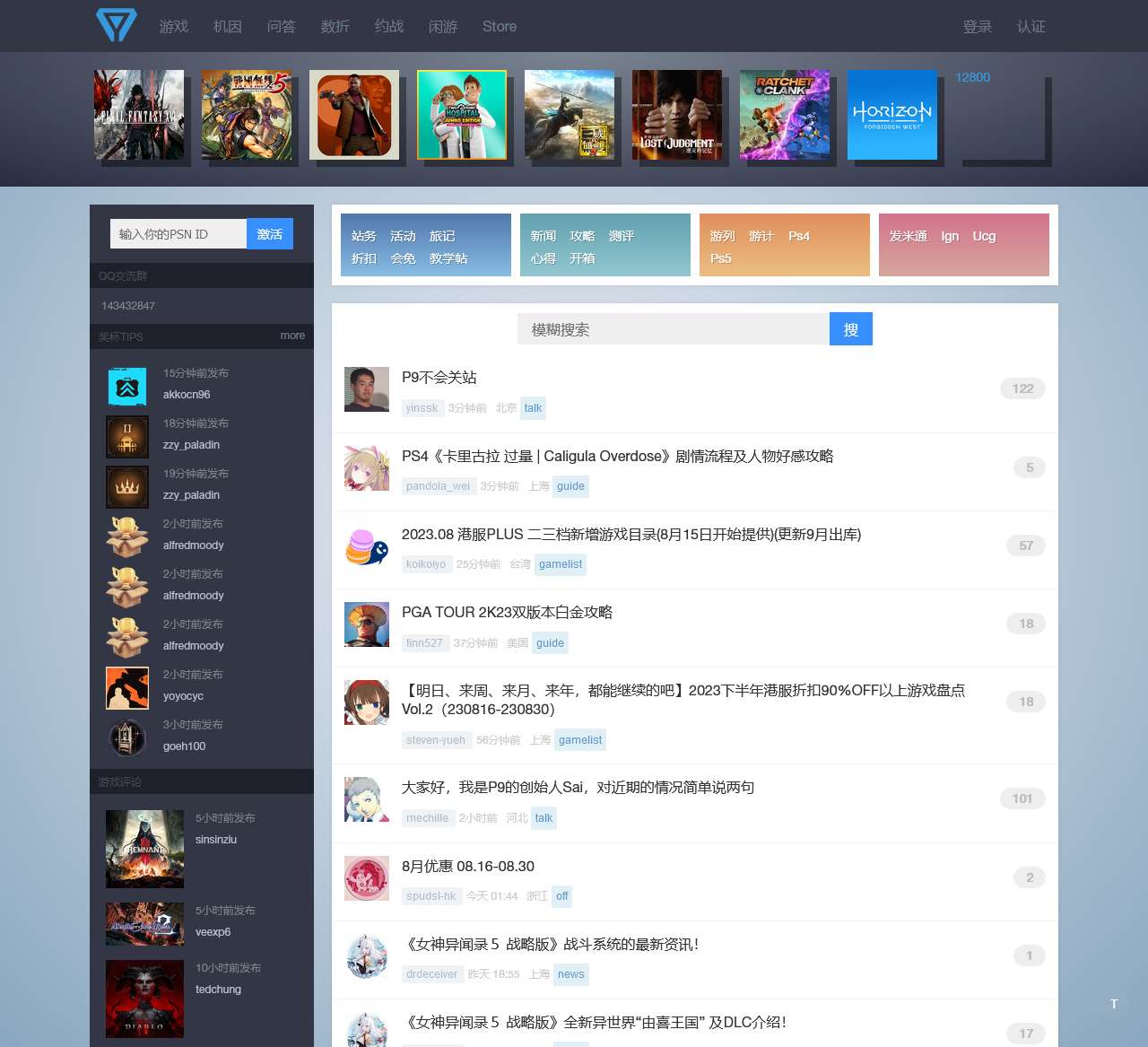This screenshot has height=1047, width=1148.
Task: Click steven-yueh's avatar image
Action: click(367, 702)
